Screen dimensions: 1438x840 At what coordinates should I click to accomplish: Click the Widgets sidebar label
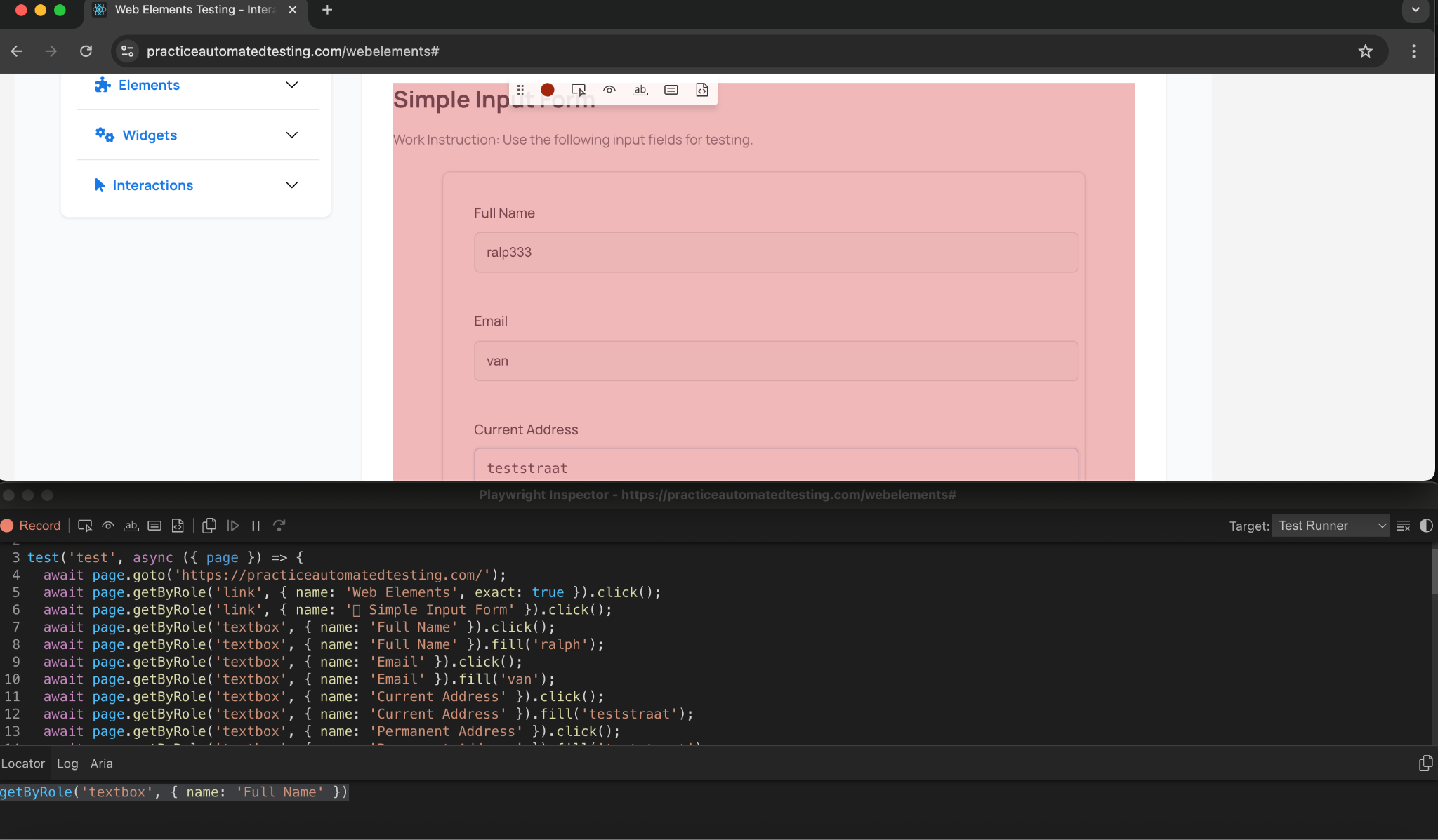point(150,135)
